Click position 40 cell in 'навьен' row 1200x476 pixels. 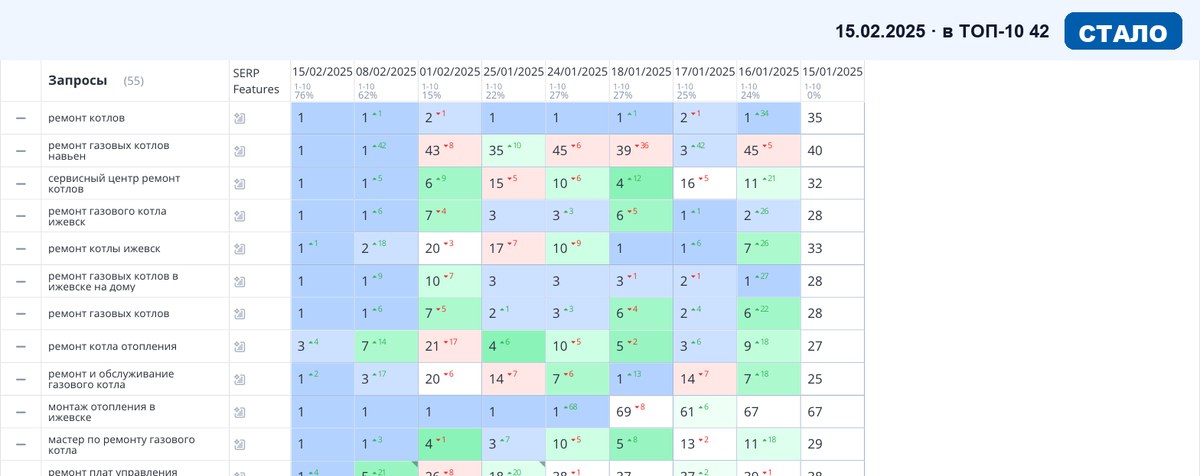click(832, 151)
